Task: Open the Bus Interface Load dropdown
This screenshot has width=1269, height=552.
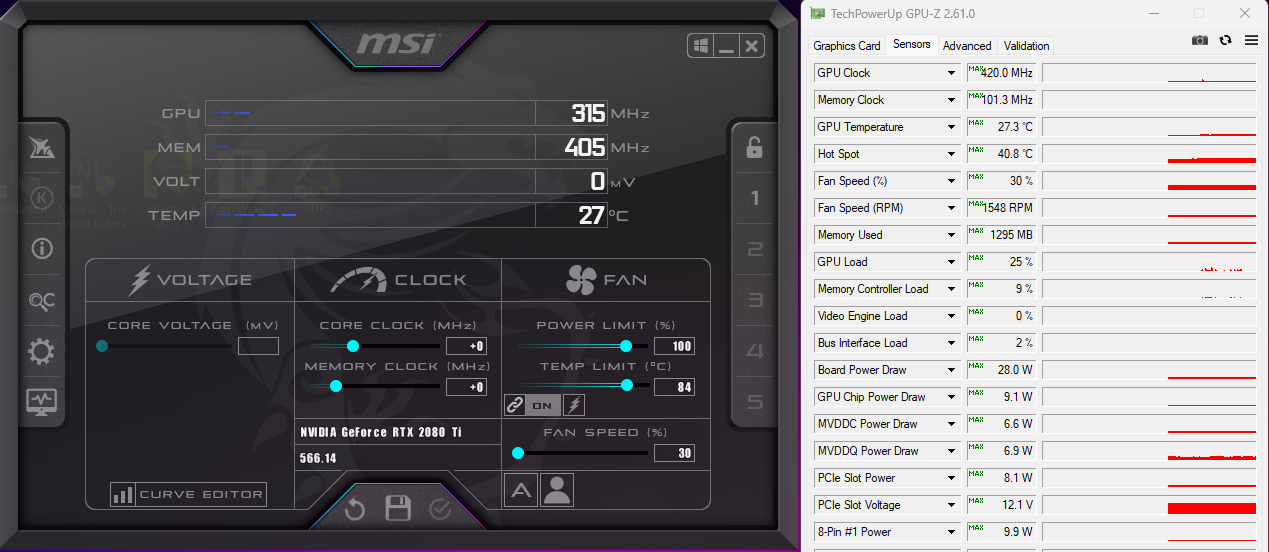Action: point(951,343)
